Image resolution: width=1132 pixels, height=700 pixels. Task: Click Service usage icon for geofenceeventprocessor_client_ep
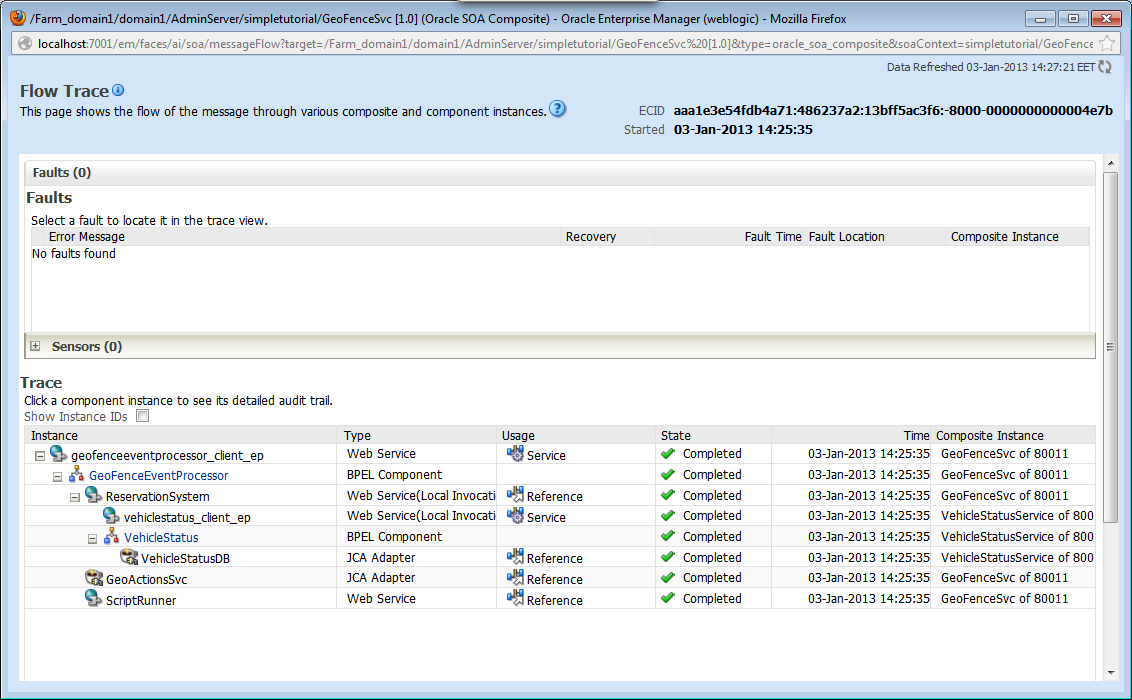coord(515,454)
